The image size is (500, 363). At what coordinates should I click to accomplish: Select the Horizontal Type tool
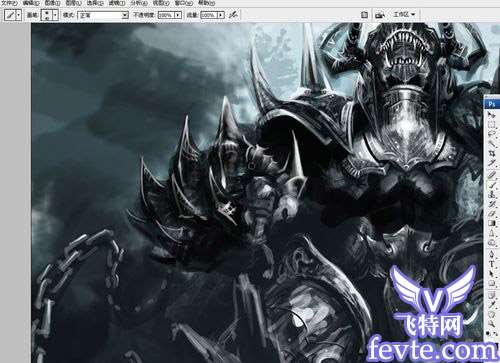click(492, 263)
